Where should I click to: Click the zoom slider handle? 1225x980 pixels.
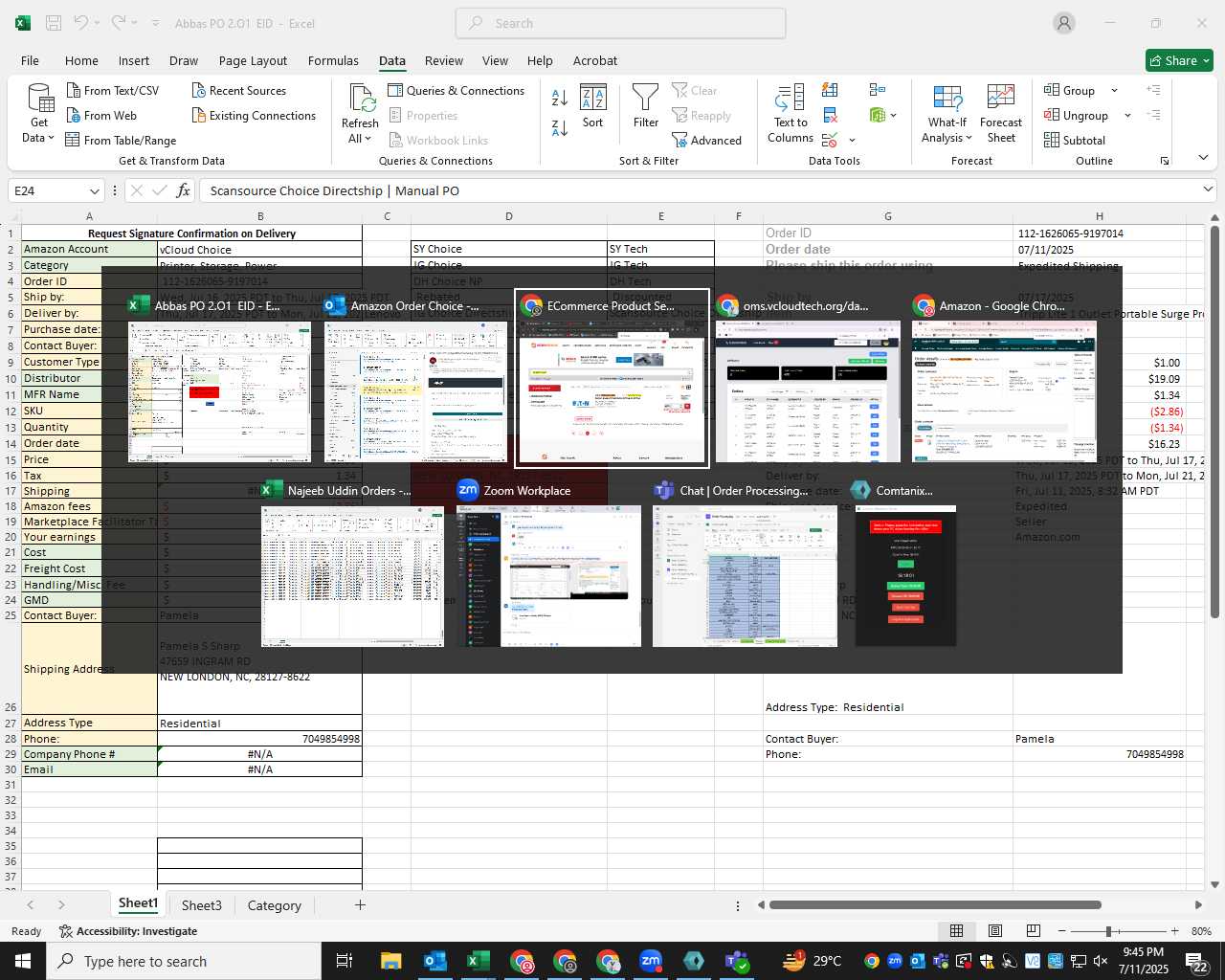pyautogui.click(x=1108, y=931)
